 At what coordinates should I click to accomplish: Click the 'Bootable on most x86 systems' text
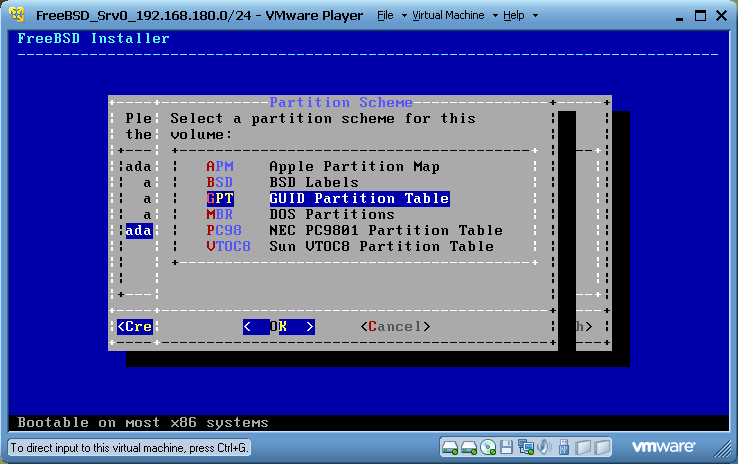143,423
